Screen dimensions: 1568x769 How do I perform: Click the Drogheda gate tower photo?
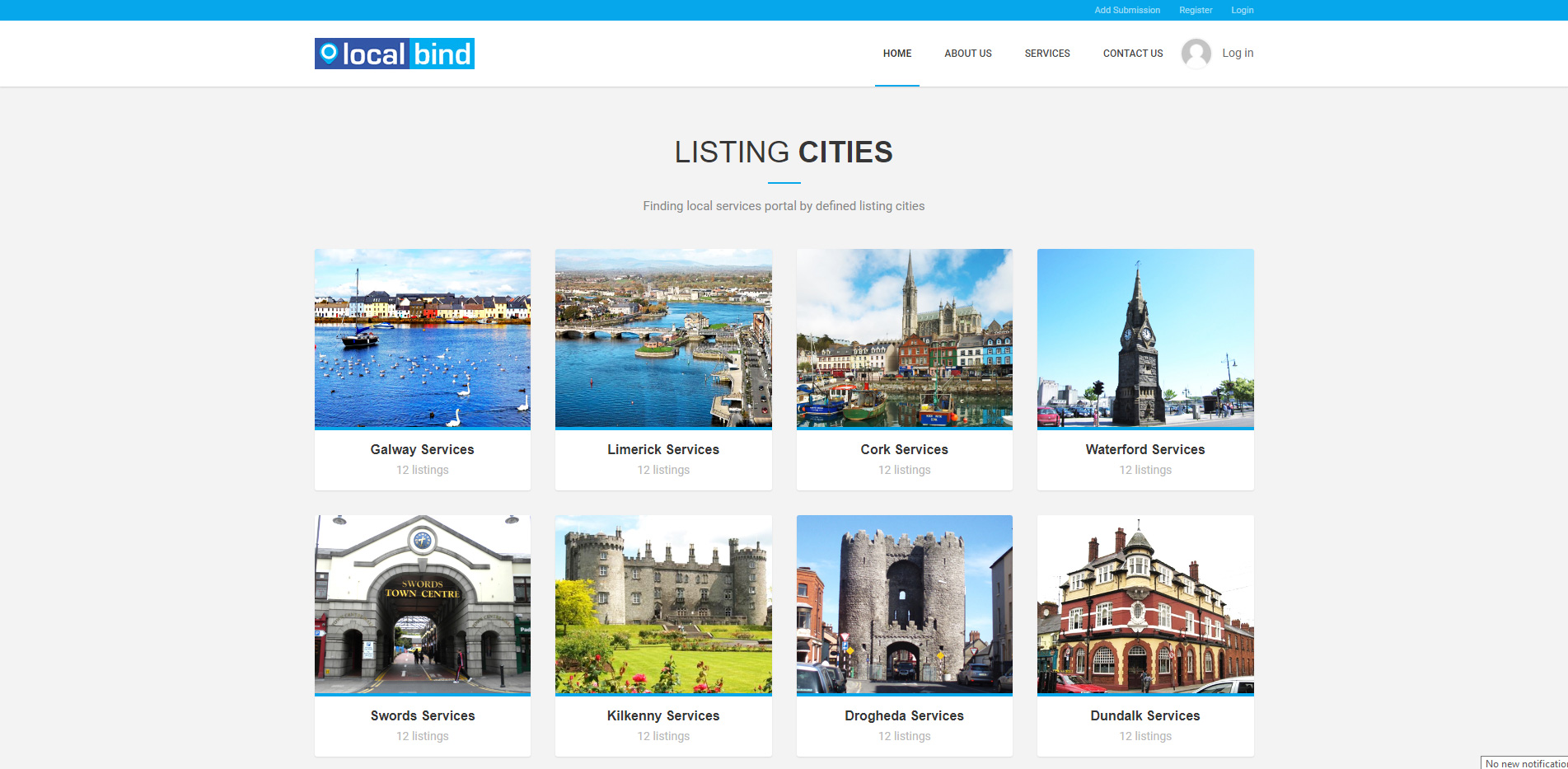tap(904, 604)
